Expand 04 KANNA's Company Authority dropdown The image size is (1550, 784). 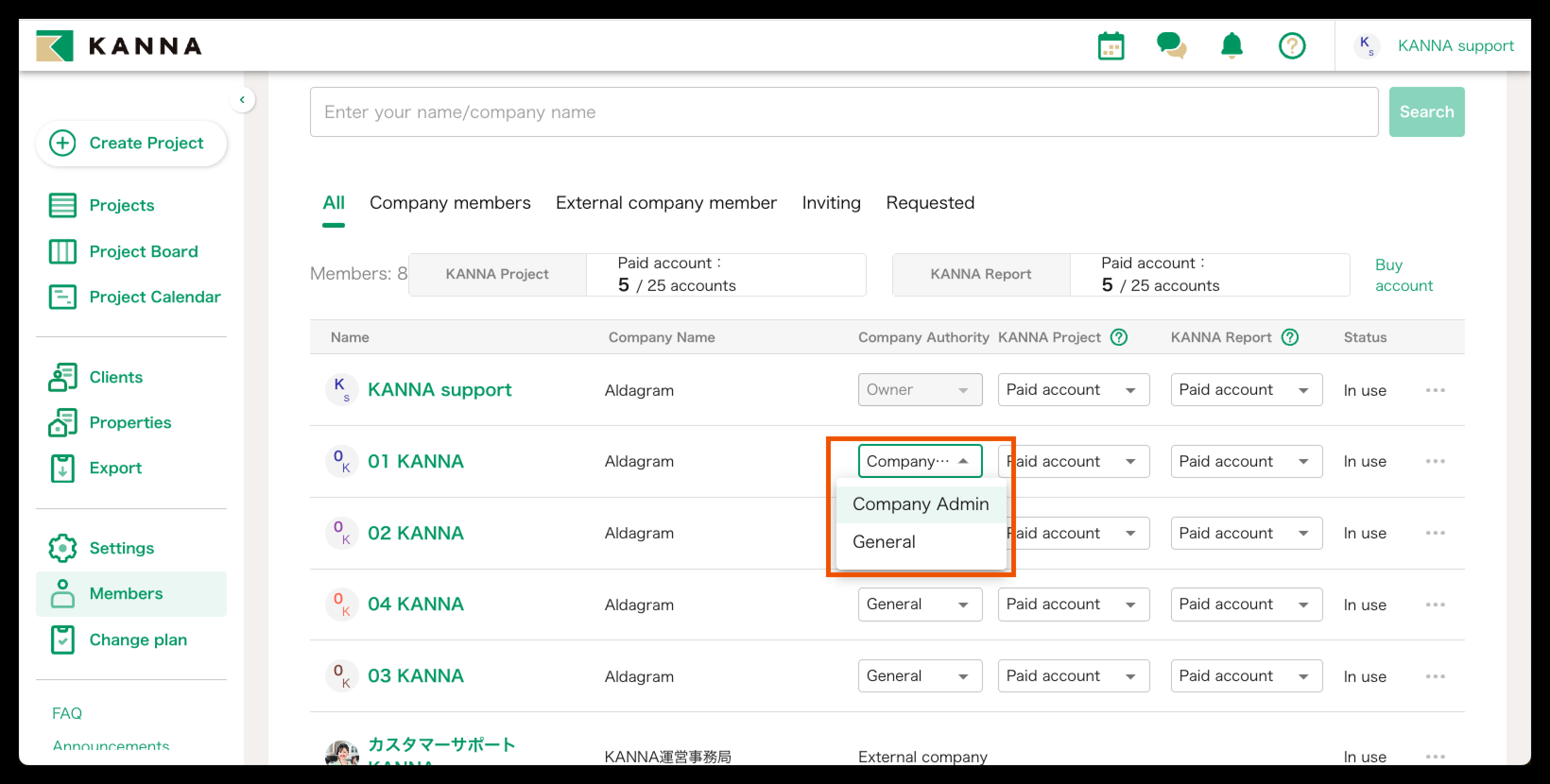[x=920, y=604]
